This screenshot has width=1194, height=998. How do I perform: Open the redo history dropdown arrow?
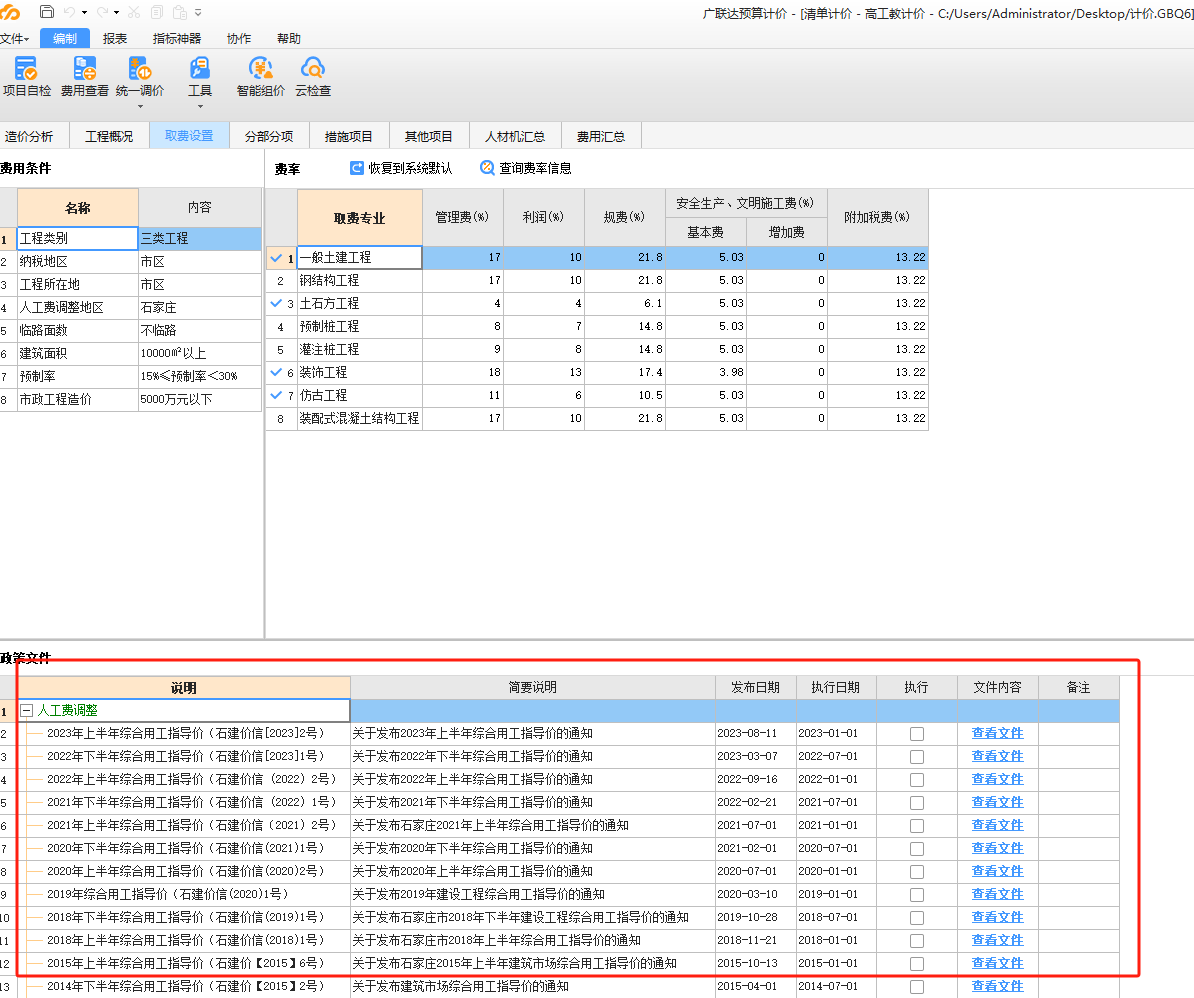coord(117,13)
